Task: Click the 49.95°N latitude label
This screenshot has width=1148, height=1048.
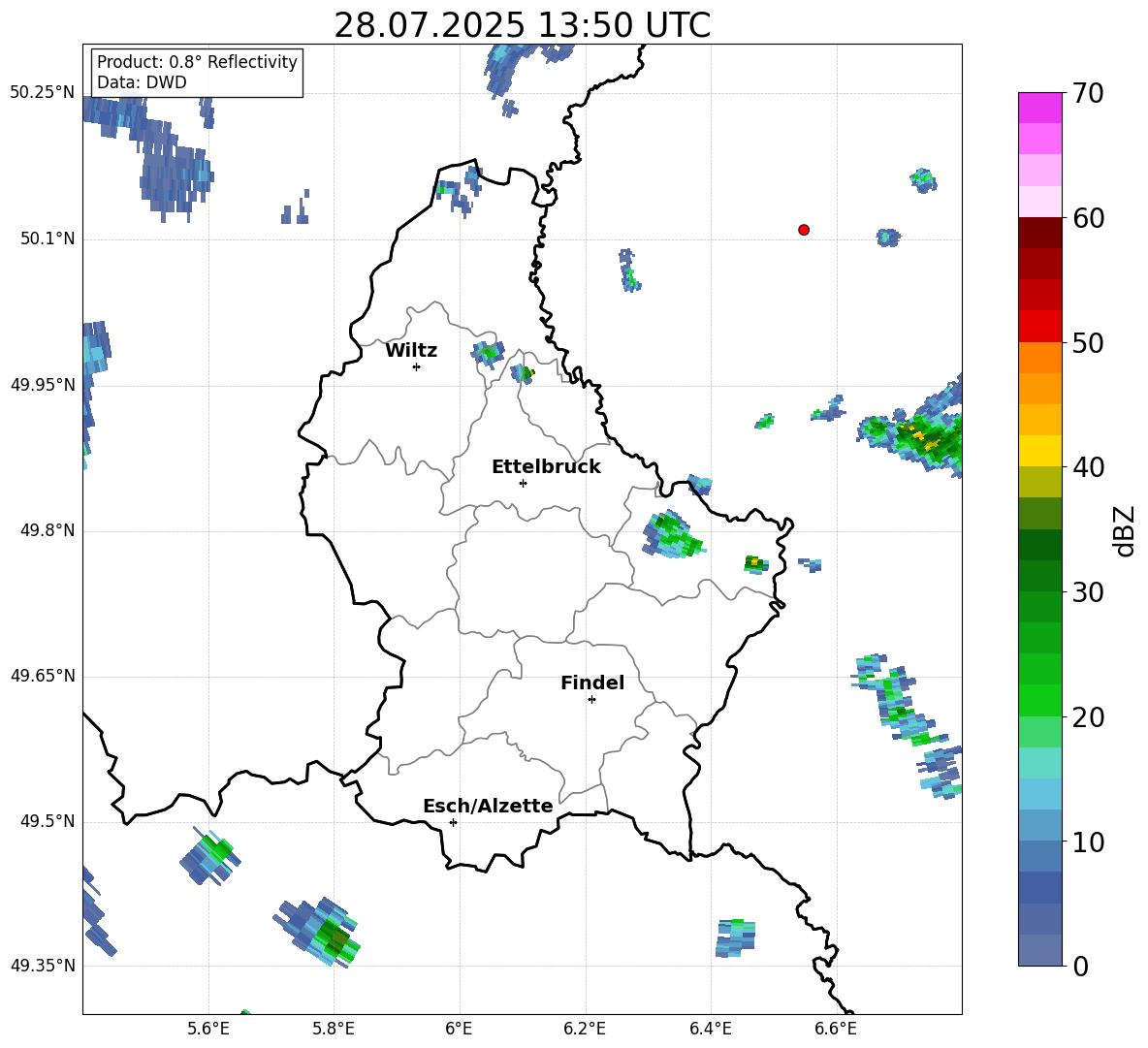Action: click(42, 385)
